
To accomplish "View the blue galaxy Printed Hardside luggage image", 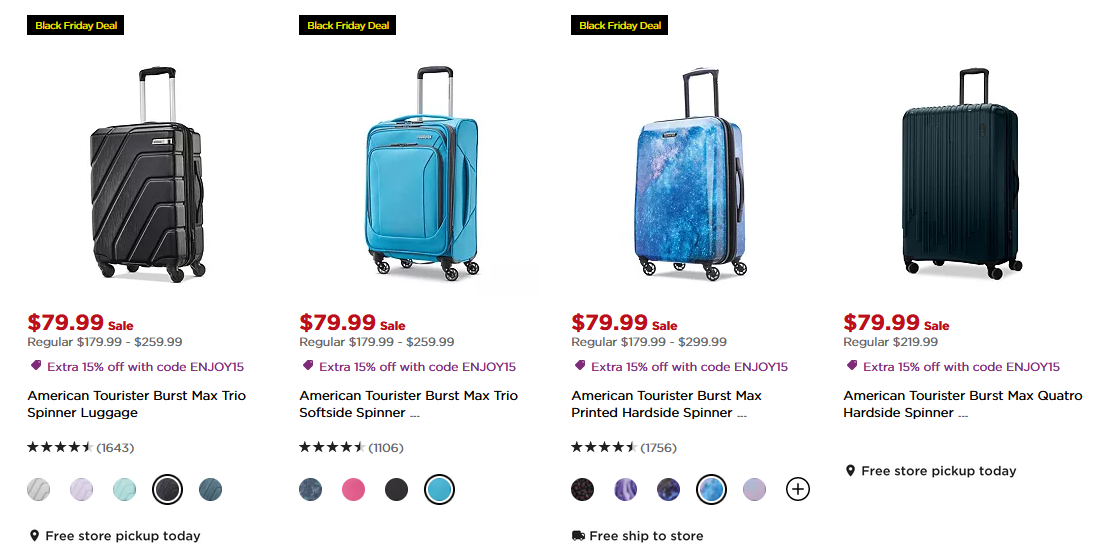I will tap(690, 172).
